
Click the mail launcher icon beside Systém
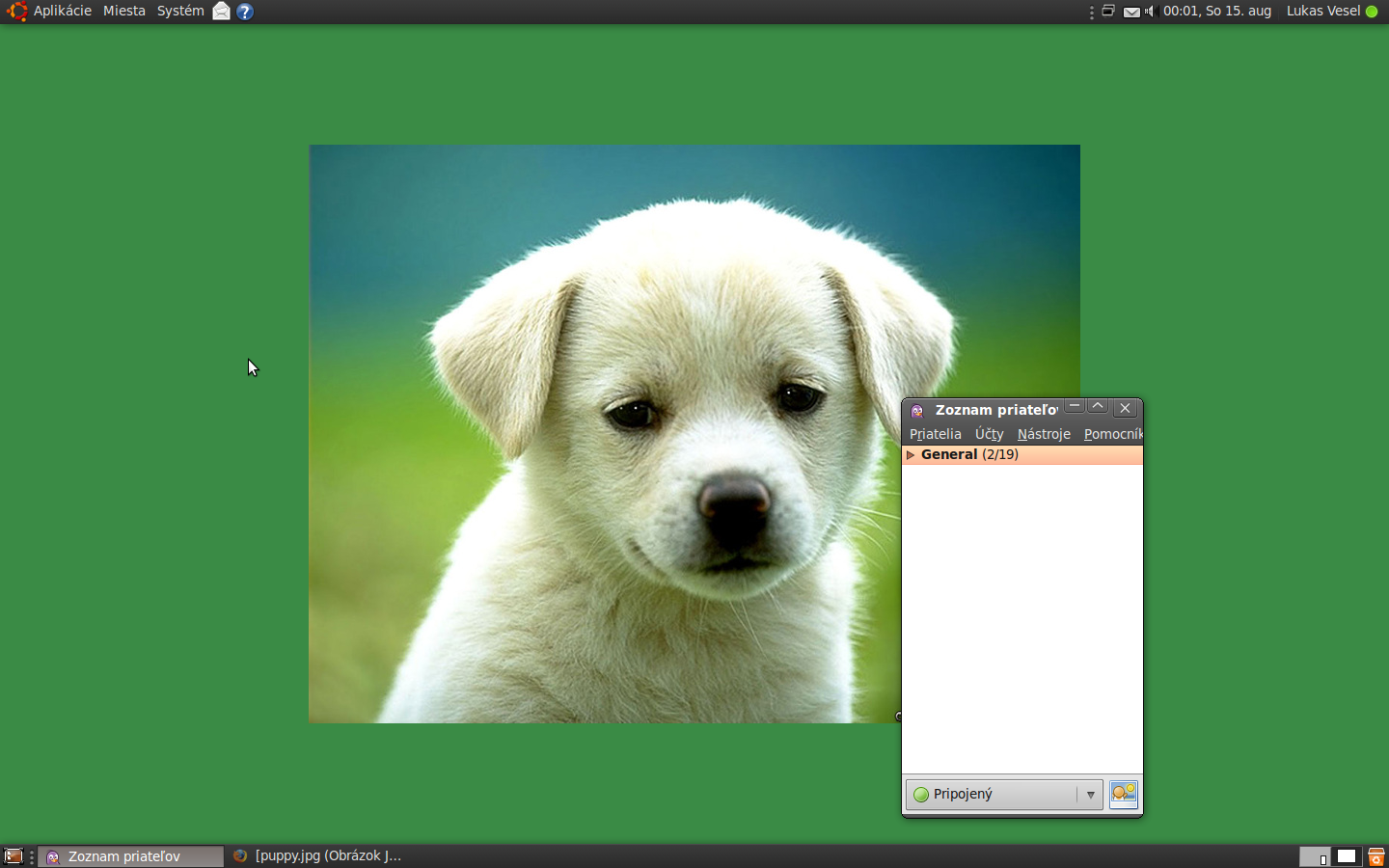click(x=222, y=12)
